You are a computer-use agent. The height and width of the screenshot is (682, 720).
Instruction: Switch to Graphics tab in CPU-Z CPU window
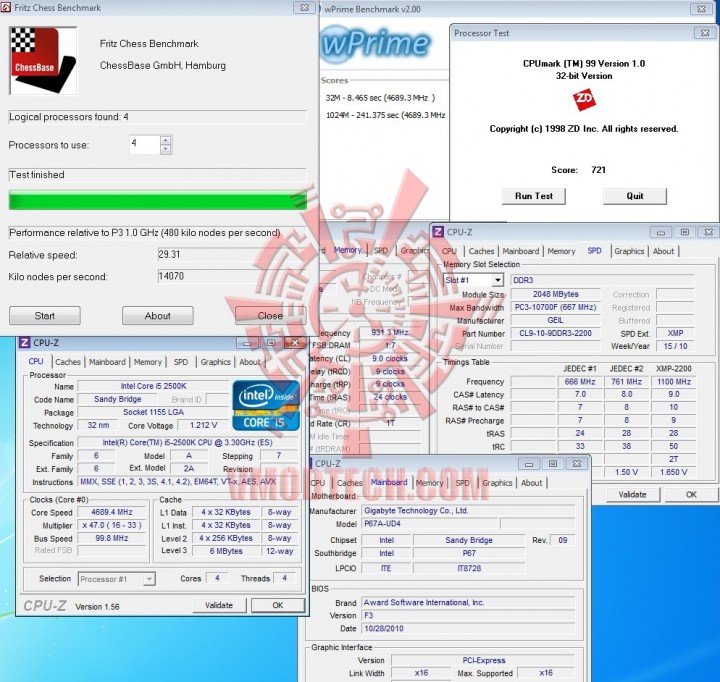click(215, 362)
